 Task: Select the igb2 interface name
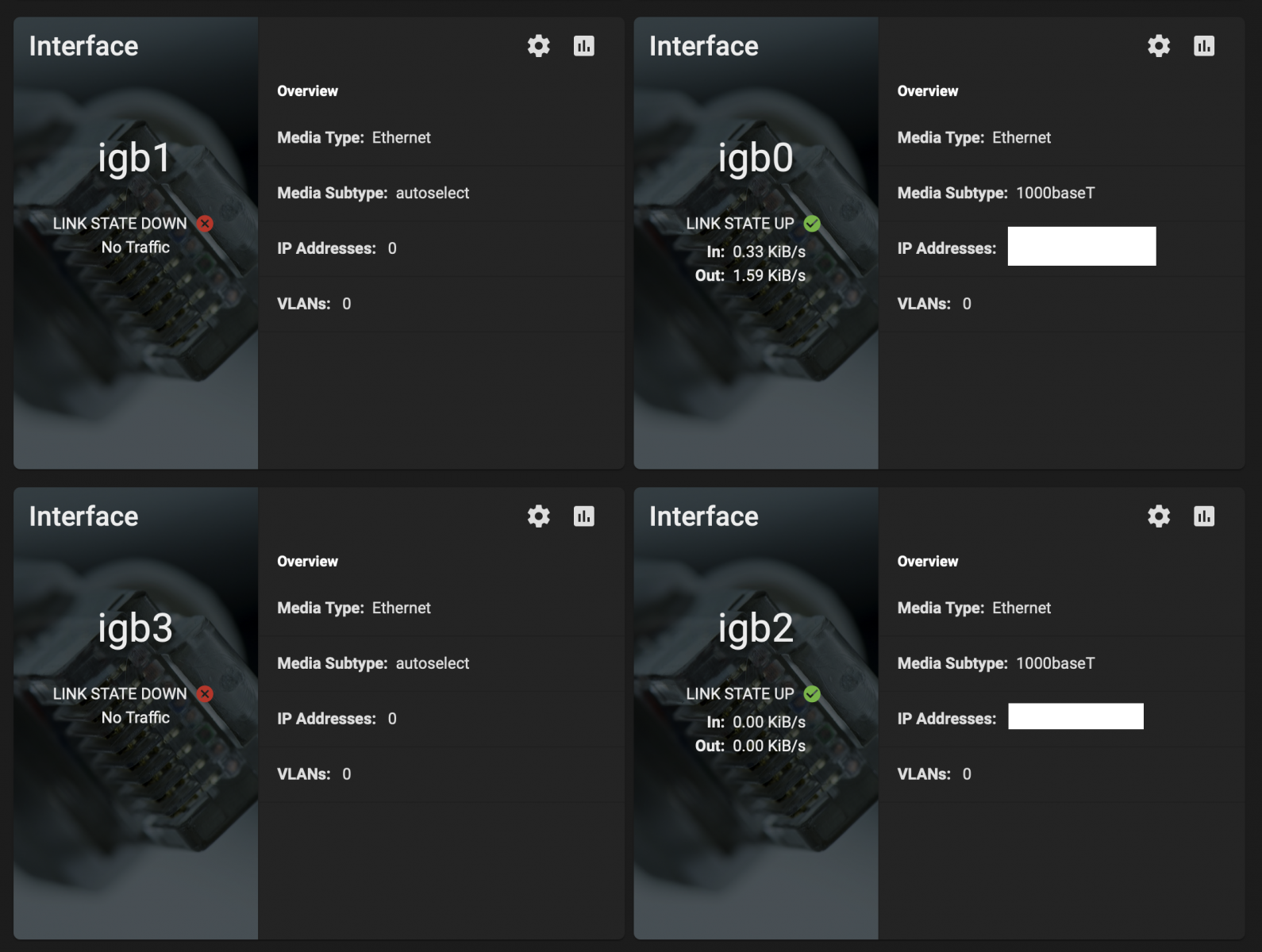pos(756,628)
